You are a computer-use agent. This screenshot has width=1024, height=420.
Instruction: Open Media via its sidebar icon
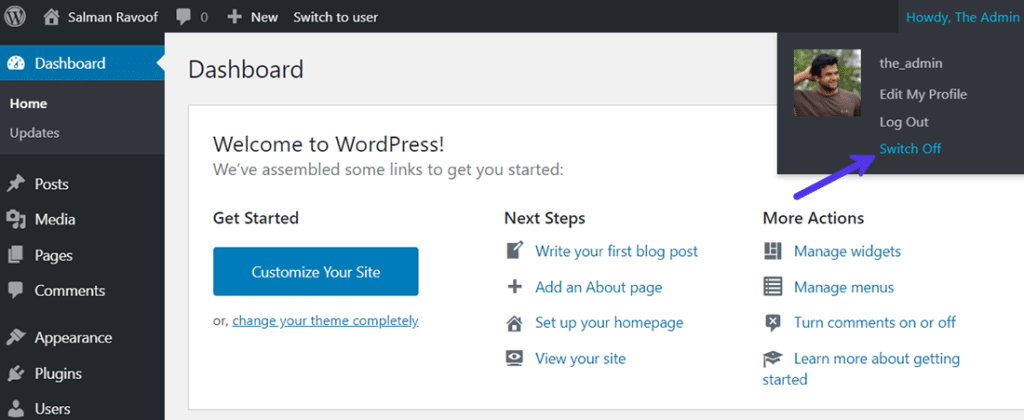16,220
